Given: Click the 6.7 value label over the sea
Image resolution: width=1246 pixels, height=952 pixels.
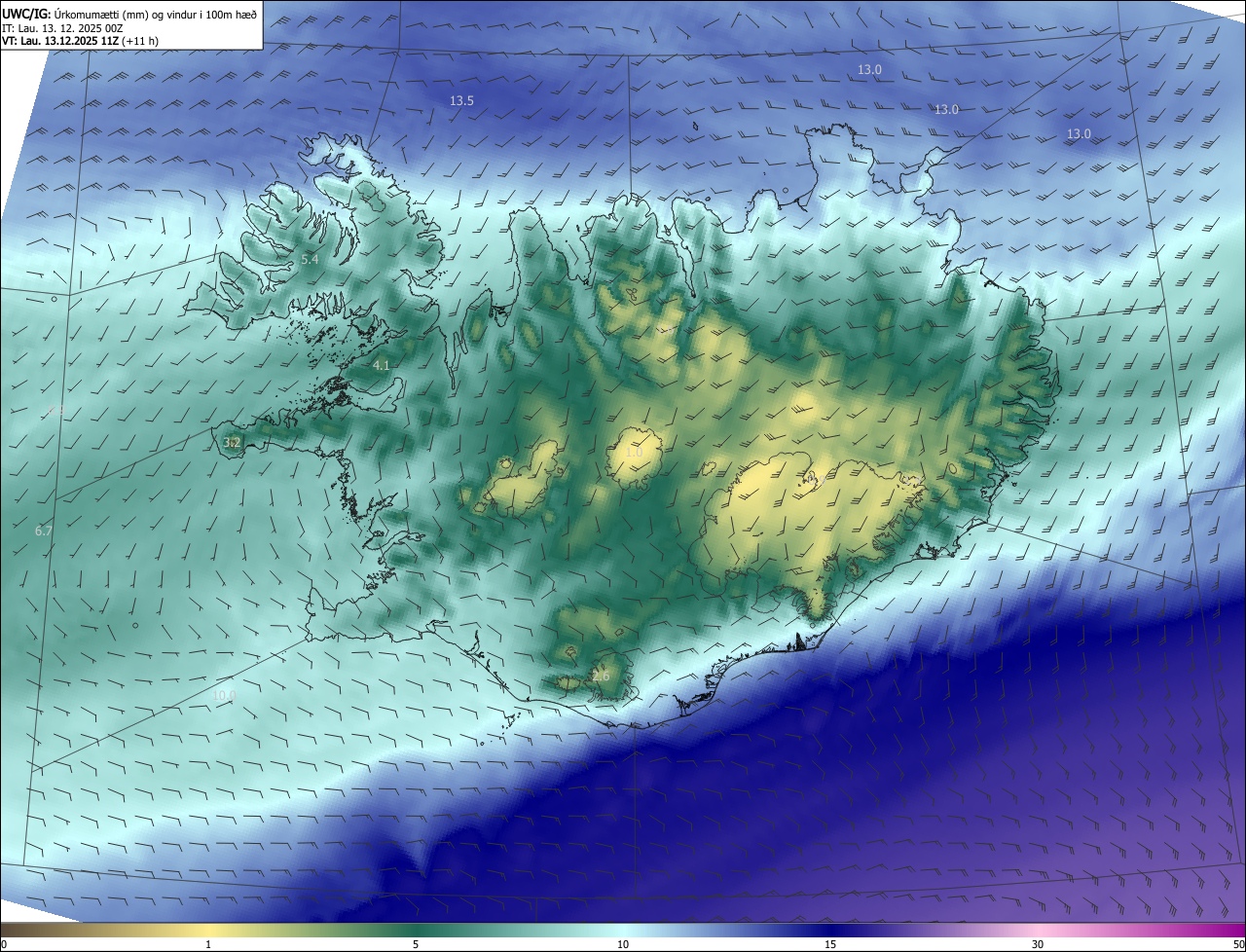Looking at the screenshot, I should point(43,531).
